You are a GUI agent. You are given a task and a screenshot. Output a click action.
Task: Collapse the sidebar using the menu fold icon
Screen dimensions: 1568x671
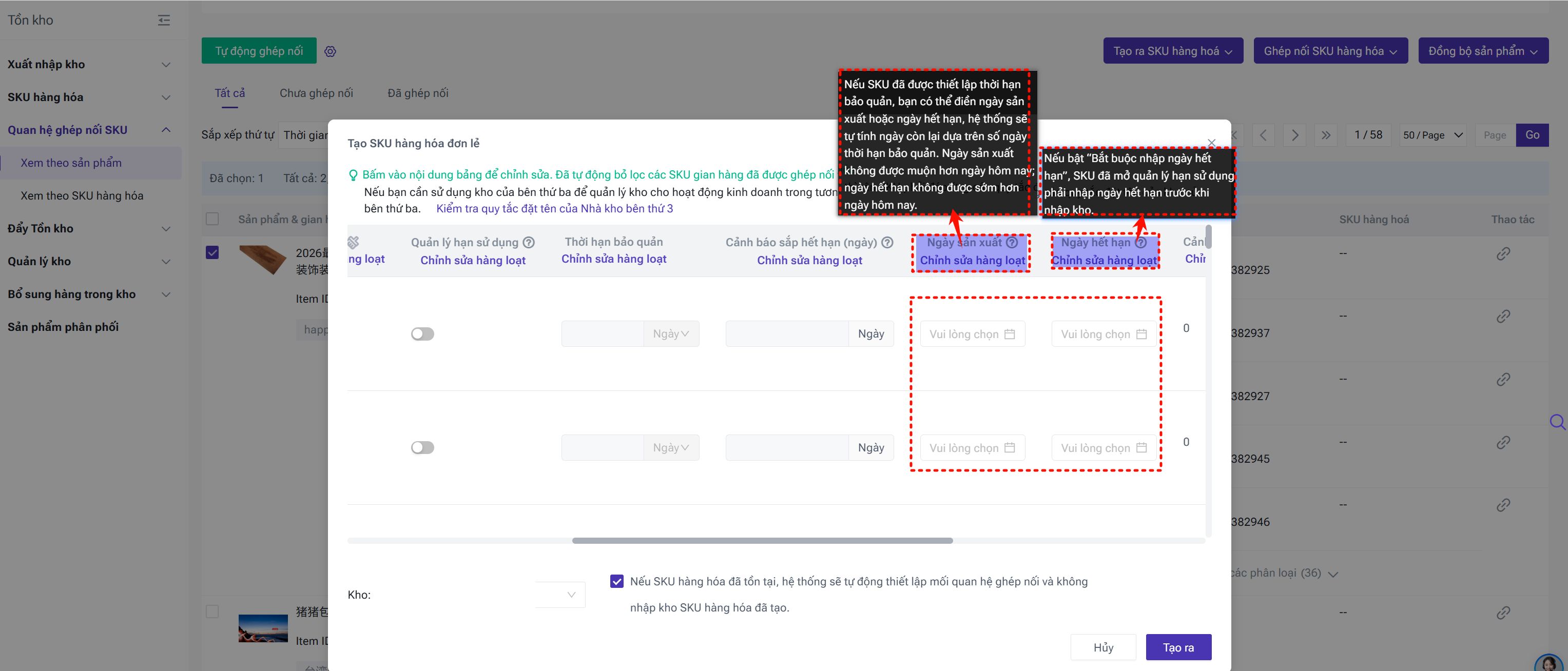point(164,20)
